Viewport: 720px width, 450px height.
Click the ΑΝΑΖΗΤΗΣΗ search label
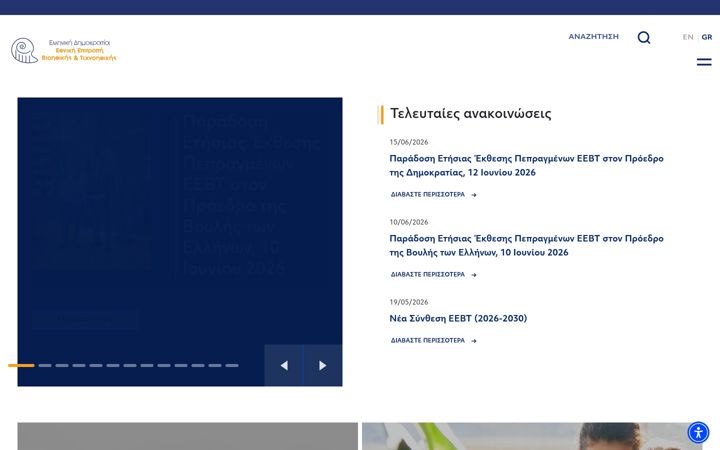(x=593, y=36)
